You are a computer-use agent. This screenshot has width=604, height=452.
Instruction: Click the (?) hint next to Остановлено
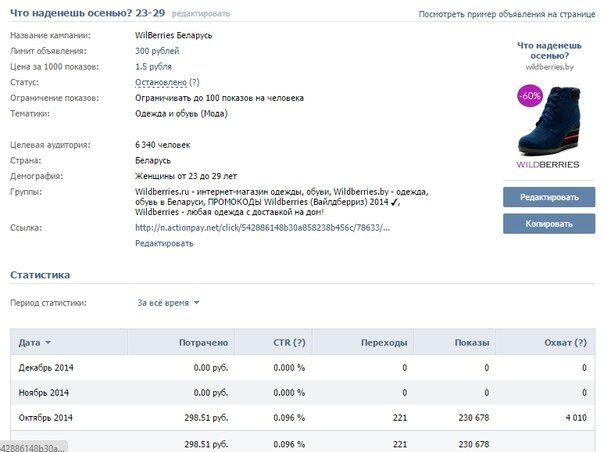[194, 82]
